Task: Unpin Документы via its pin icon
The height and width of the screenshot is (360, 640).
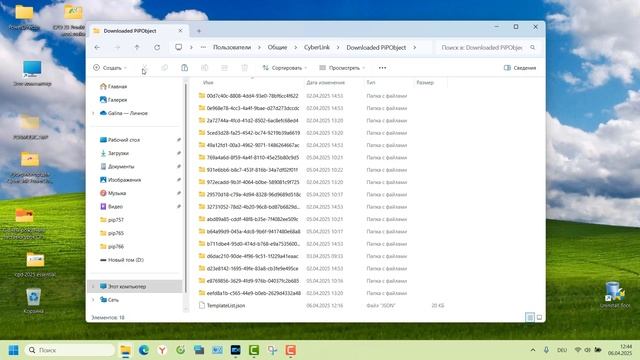Action: pyautogui.click(x=179, y=167)
